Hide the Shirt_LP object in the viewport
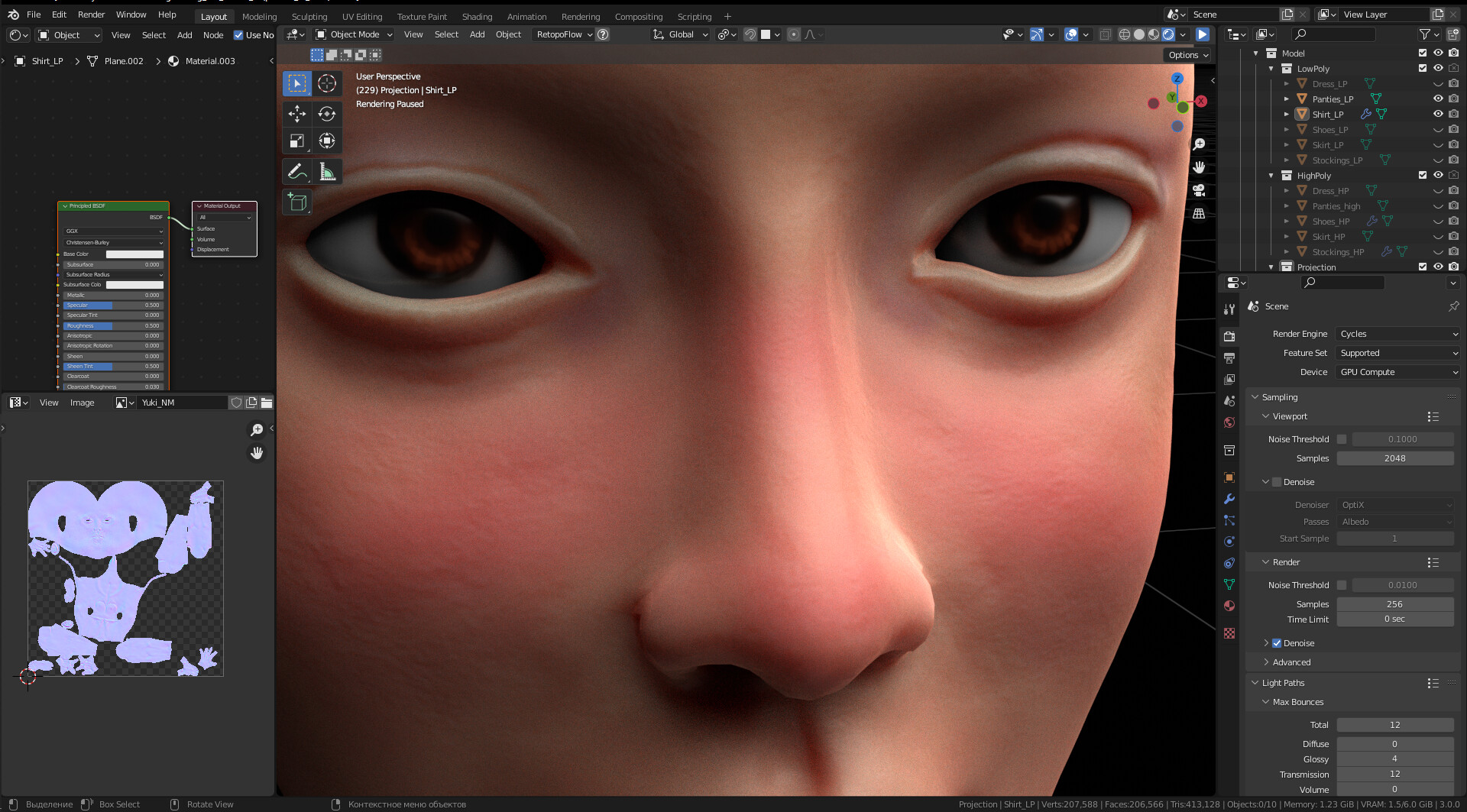Screen dimensions: 1467x812 pyautogui.click(x=1438, y=114)
